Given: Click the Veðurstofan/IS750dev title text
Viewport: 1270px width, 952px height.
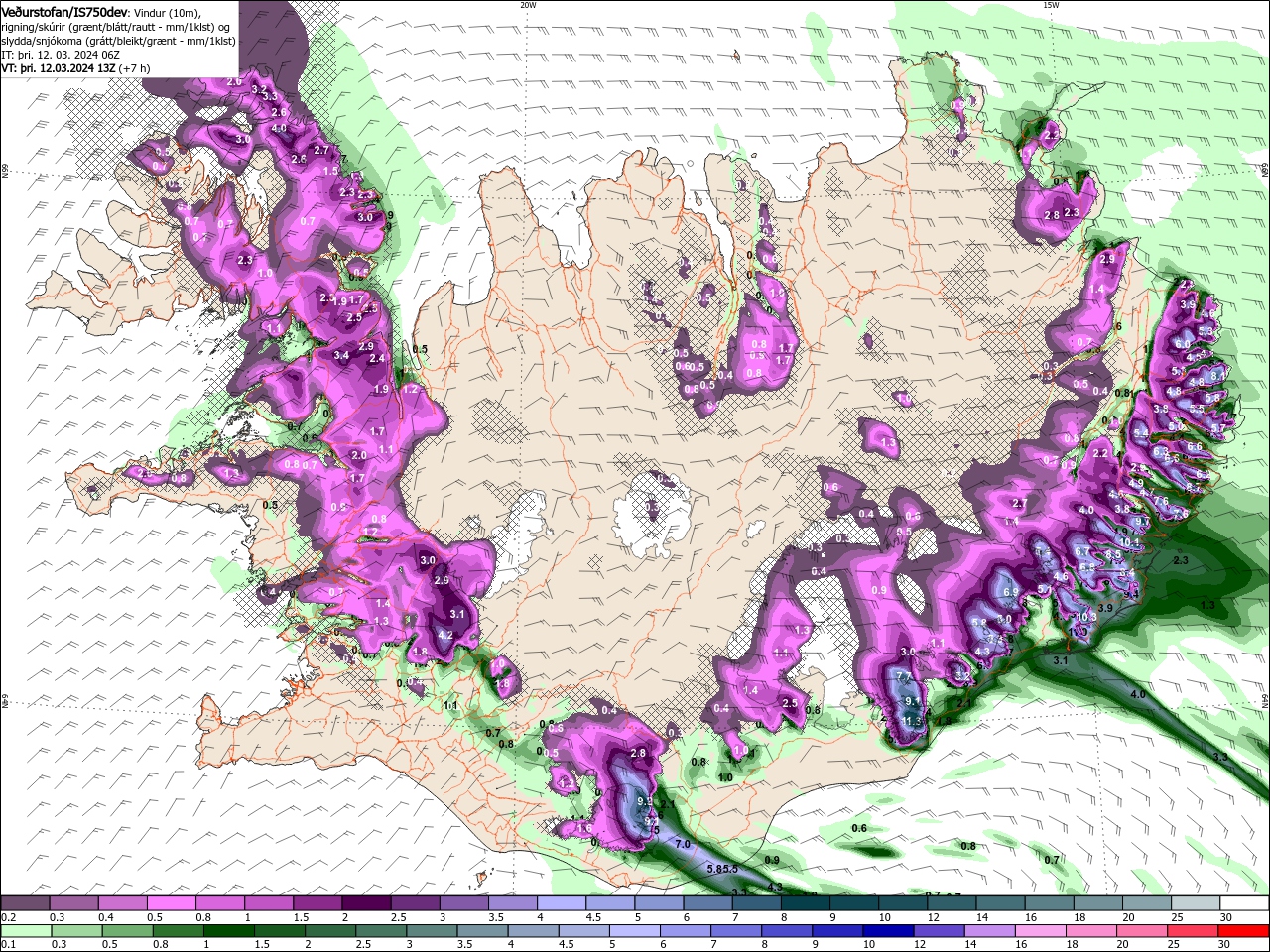Looking at the screenshot, I should 64,11.
